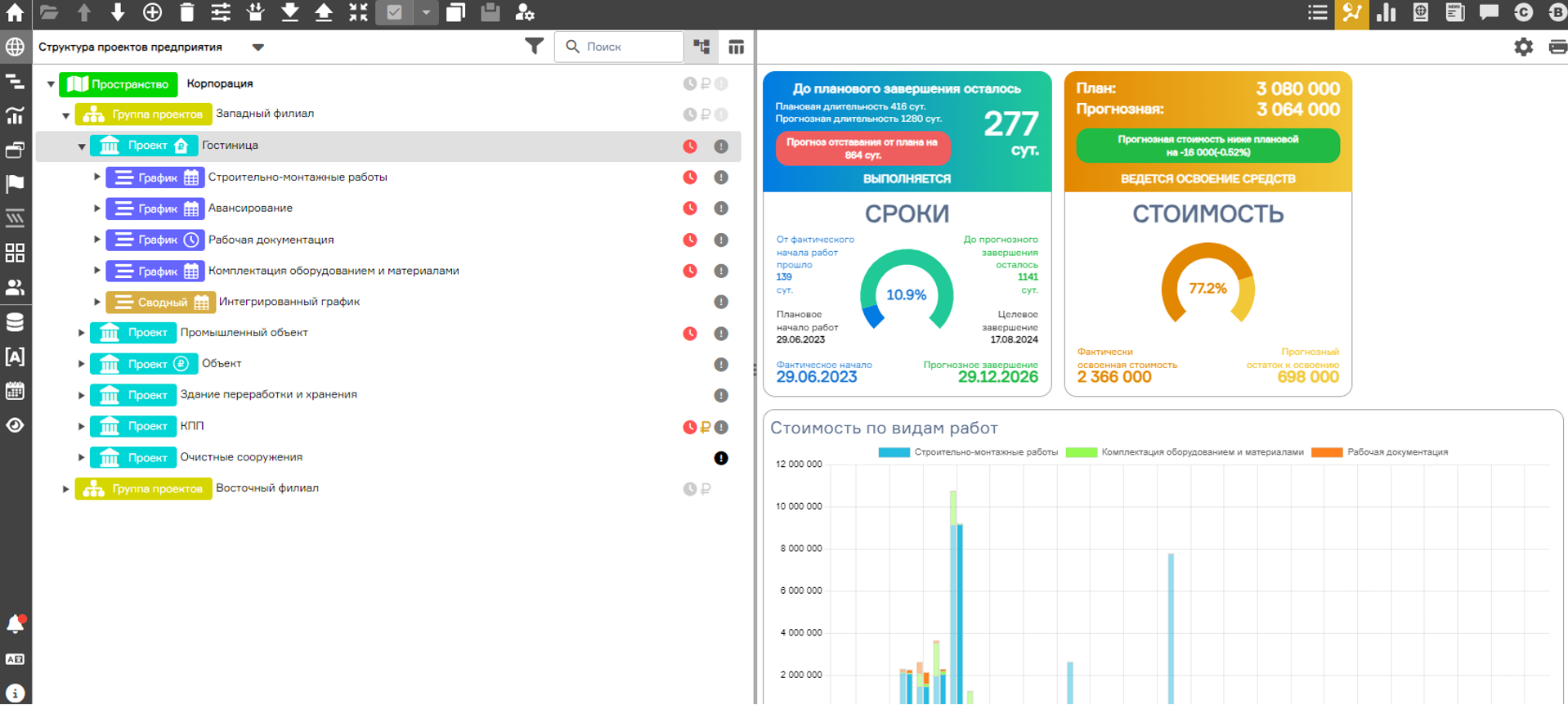Click the red clock status on Гостиница row
Viewport: 1568px width, 705px height.
(690, 146)
